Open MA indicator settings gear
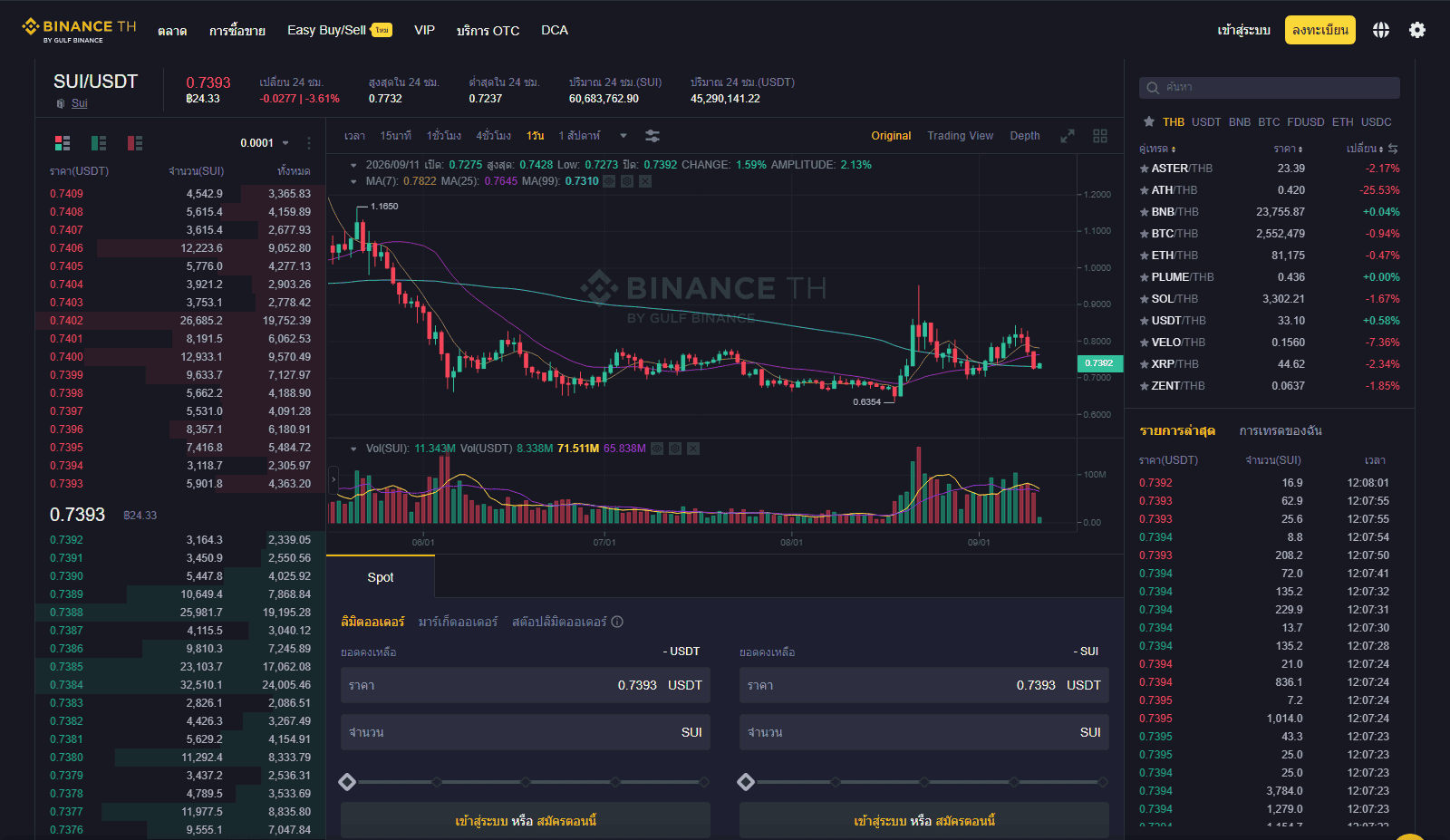Image resolution: width=1450 pixels, height=840 pixels. 627,181
